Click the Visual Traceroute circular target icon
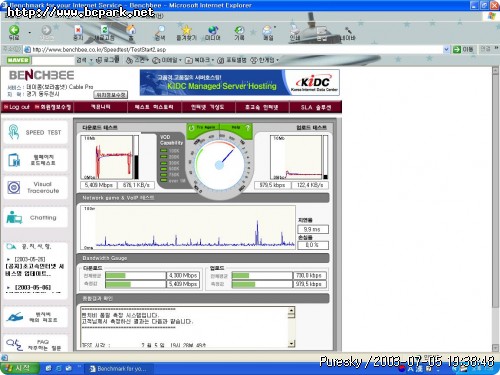This screenshot has height=375, width=500. point(14,188)
